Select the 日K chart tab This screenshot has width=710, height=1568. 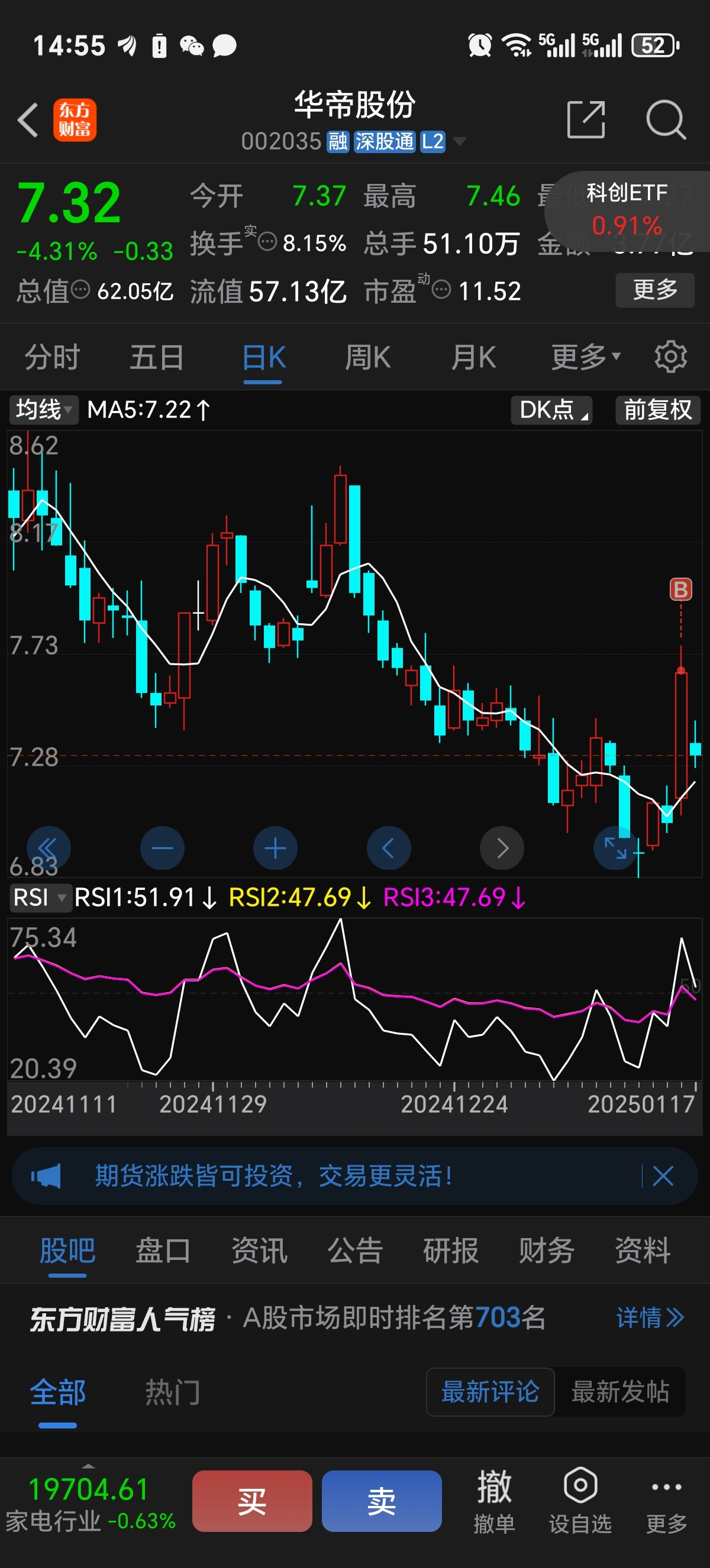[x=264, y=357]
